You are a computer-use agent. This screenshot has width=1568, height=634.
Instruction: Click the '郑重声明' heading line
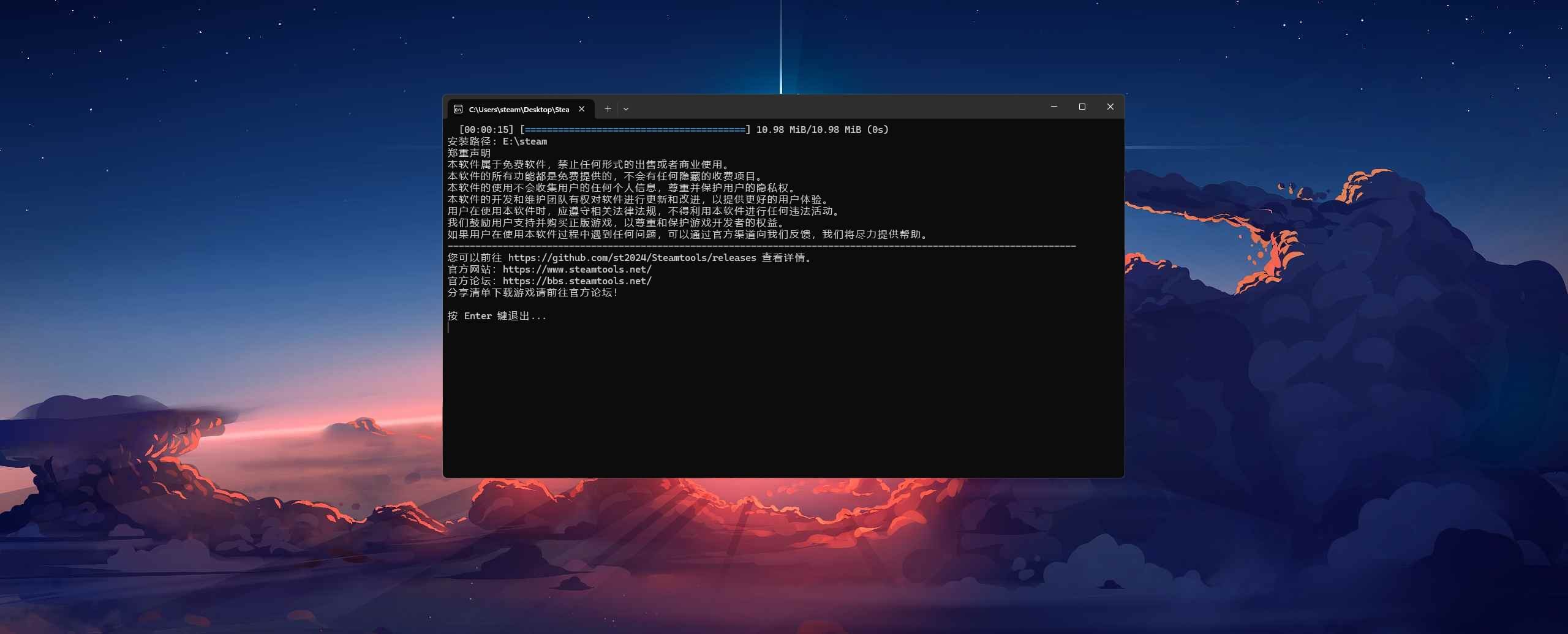click(x=469, y=153)
